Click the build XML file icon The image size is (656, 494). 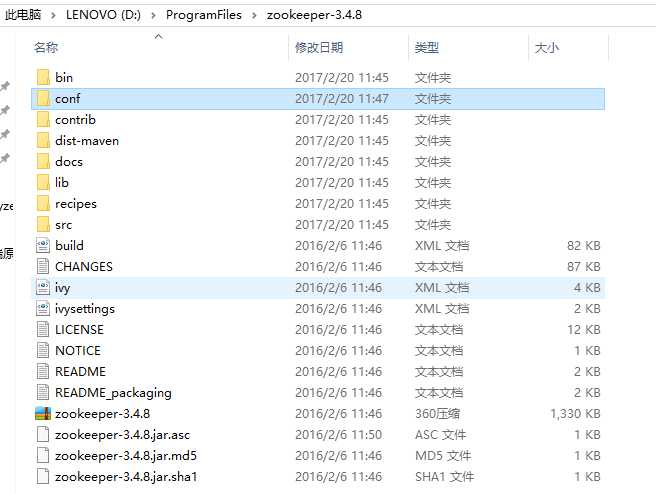tap(43, 246)
